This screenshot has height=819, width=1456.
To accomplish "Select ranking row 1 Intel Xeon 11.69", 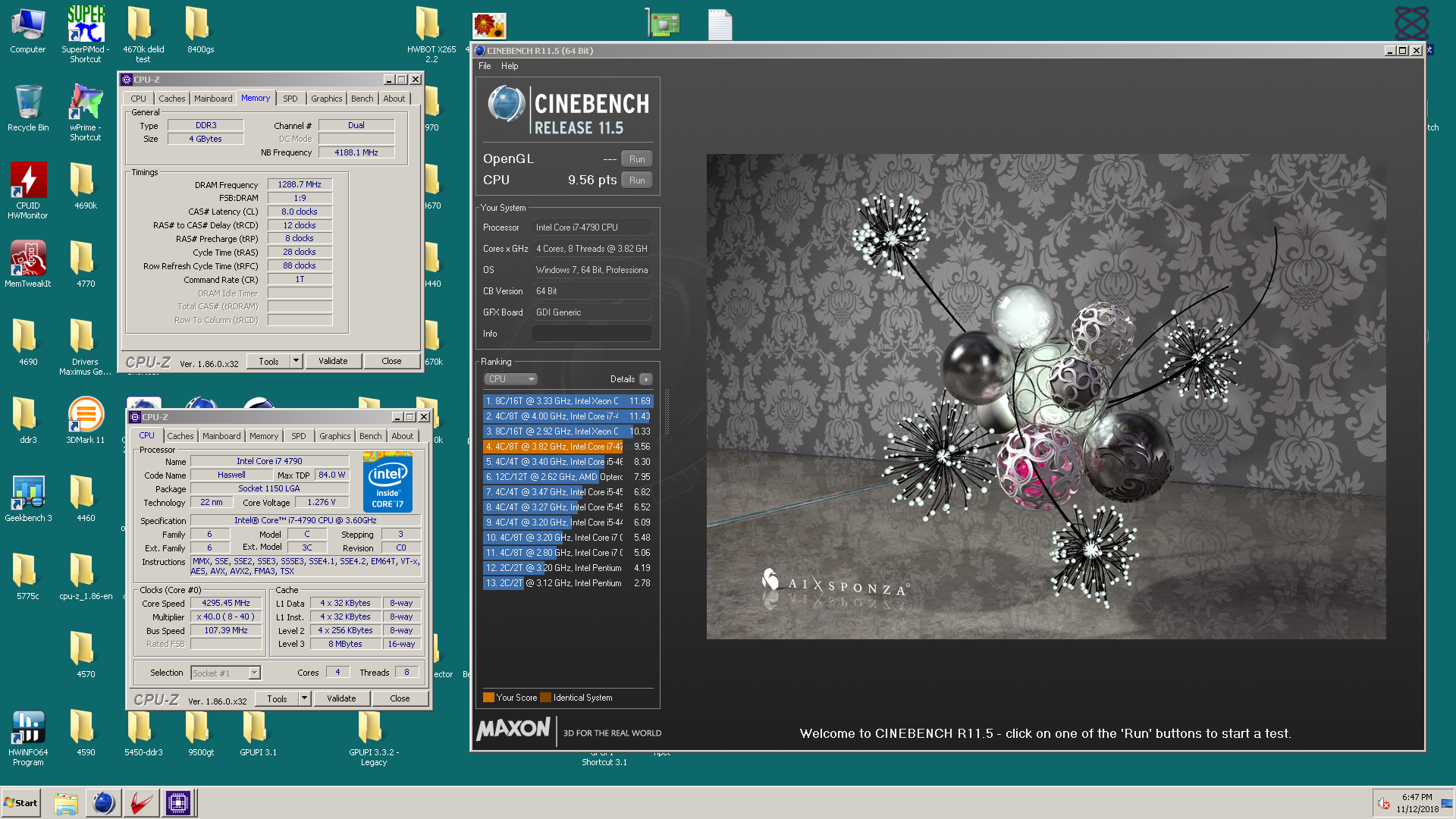I will tap(568, 401).
